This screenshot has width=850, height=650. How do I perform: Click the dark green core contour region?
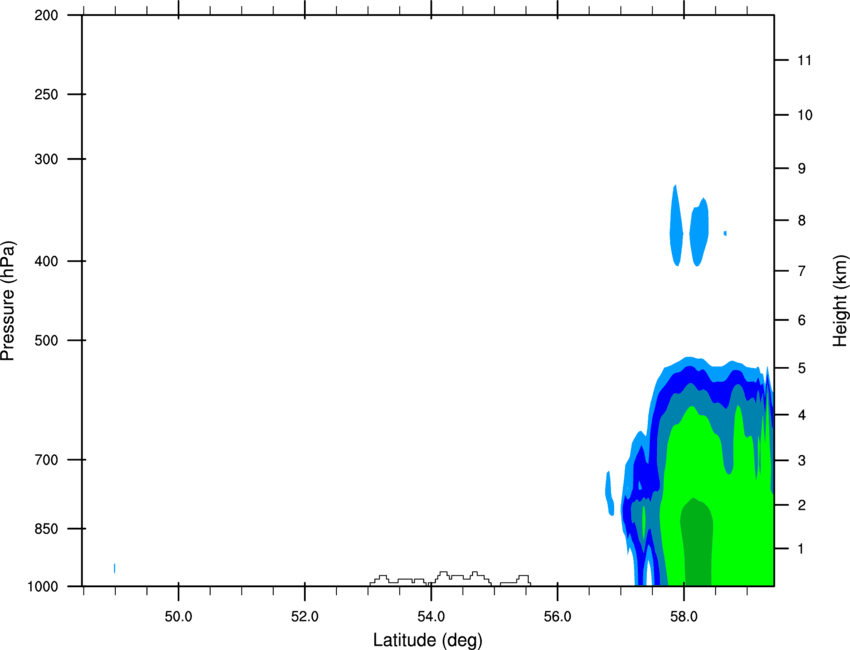(x=697, y=542)
